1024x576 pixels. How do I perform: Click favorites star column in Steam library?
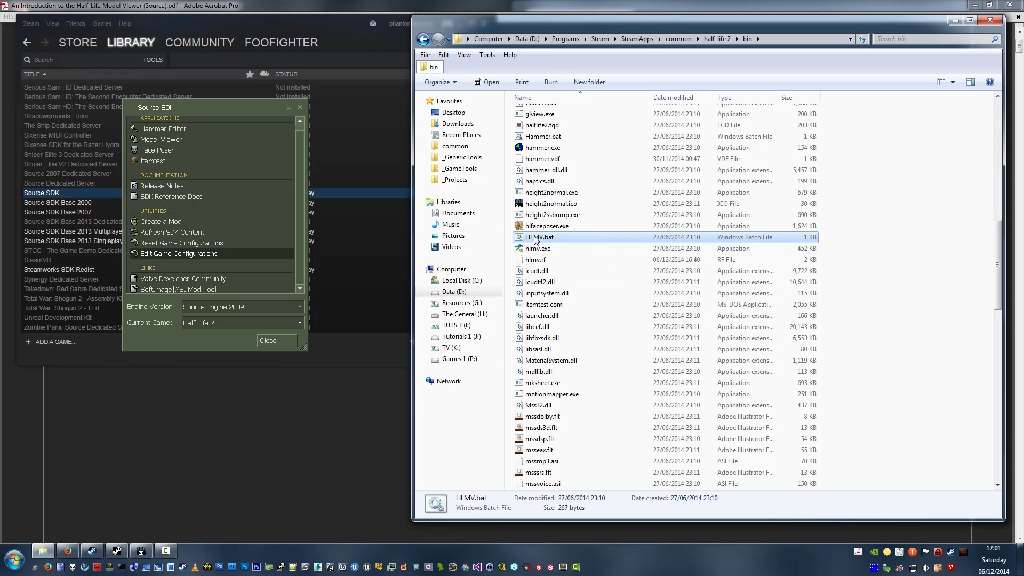point(250,74)
